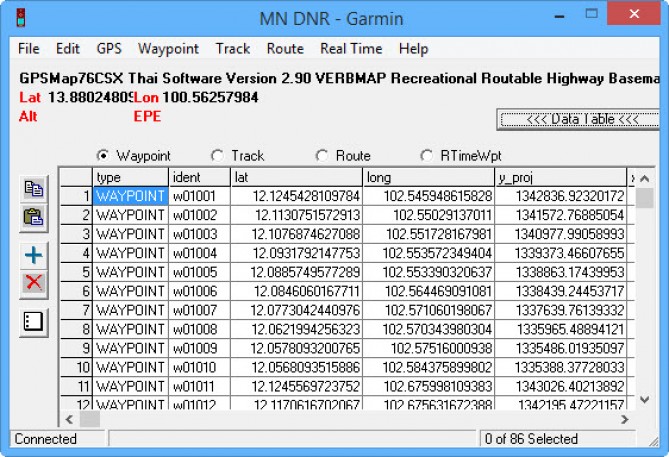Open the Track menu
This screenshot has height=457, width=669.
[x=233, y=49]
